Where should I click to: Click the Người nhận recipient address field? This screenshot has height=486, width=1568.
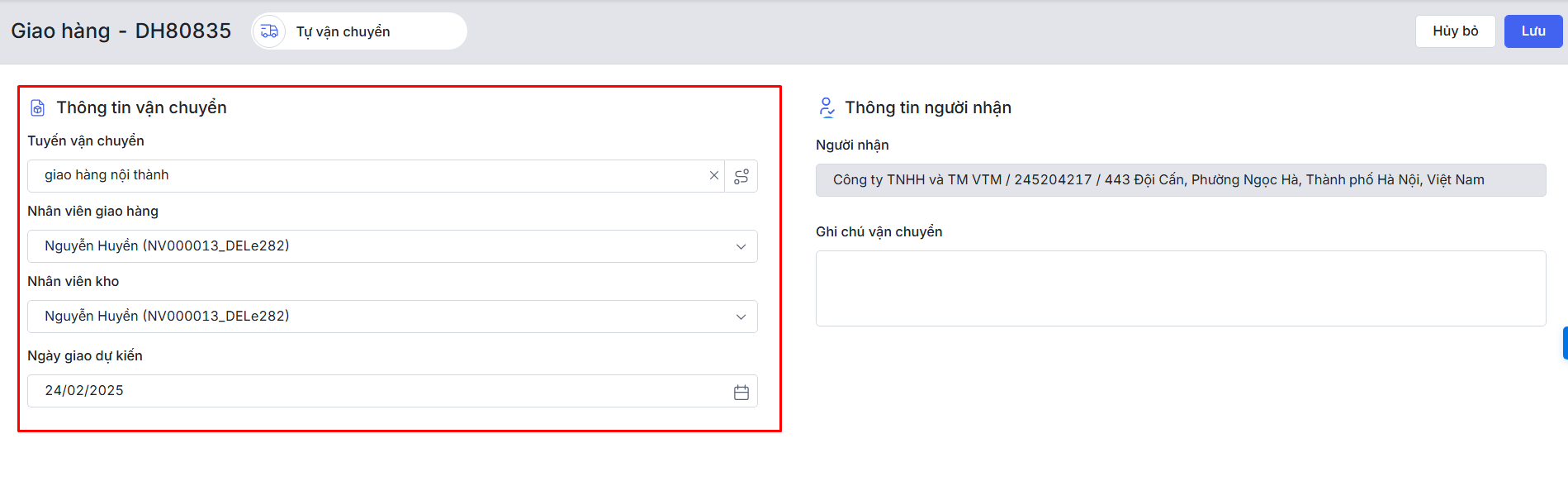click(x=1180, y=180)
